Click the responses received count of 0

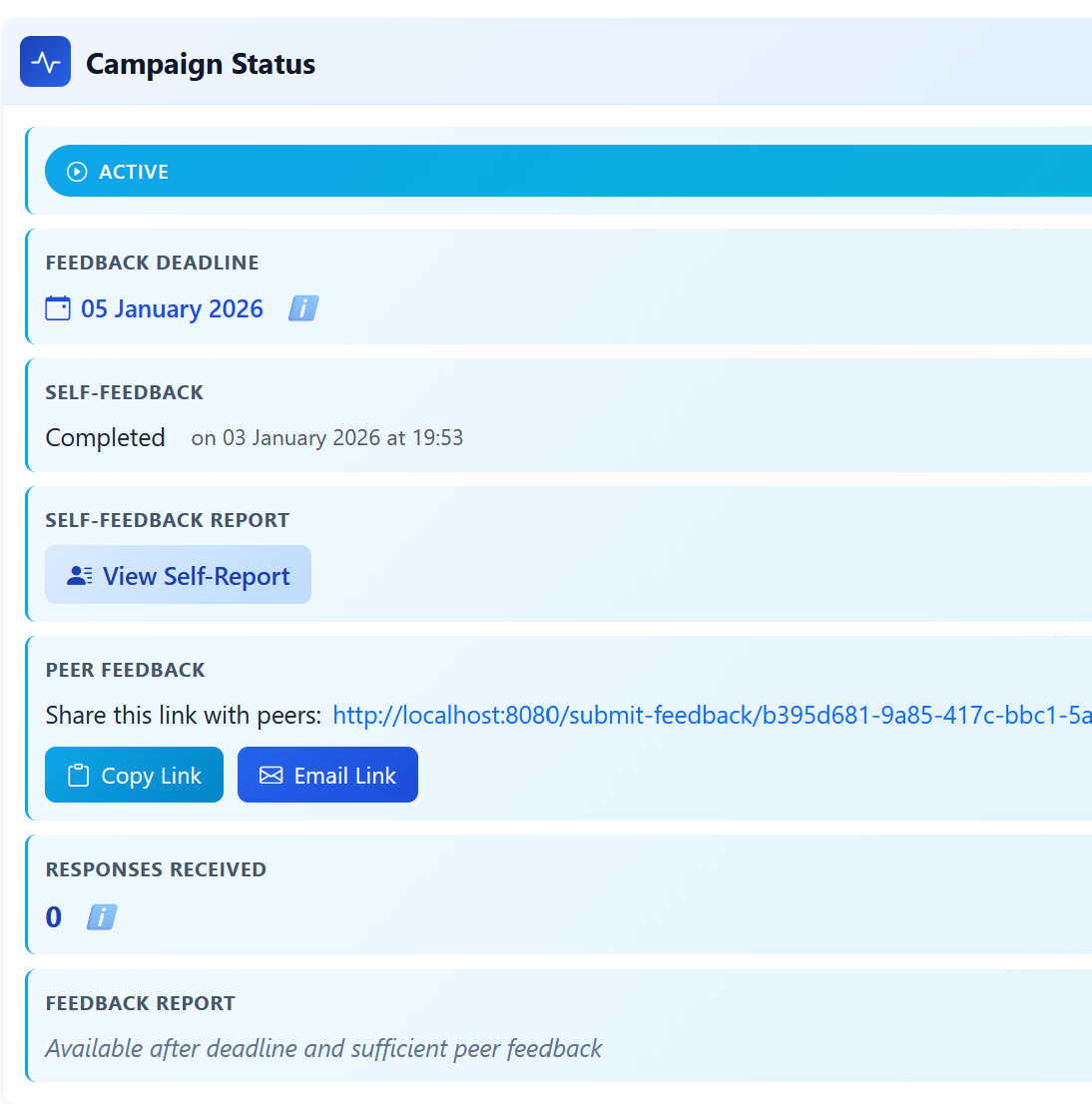53,916
